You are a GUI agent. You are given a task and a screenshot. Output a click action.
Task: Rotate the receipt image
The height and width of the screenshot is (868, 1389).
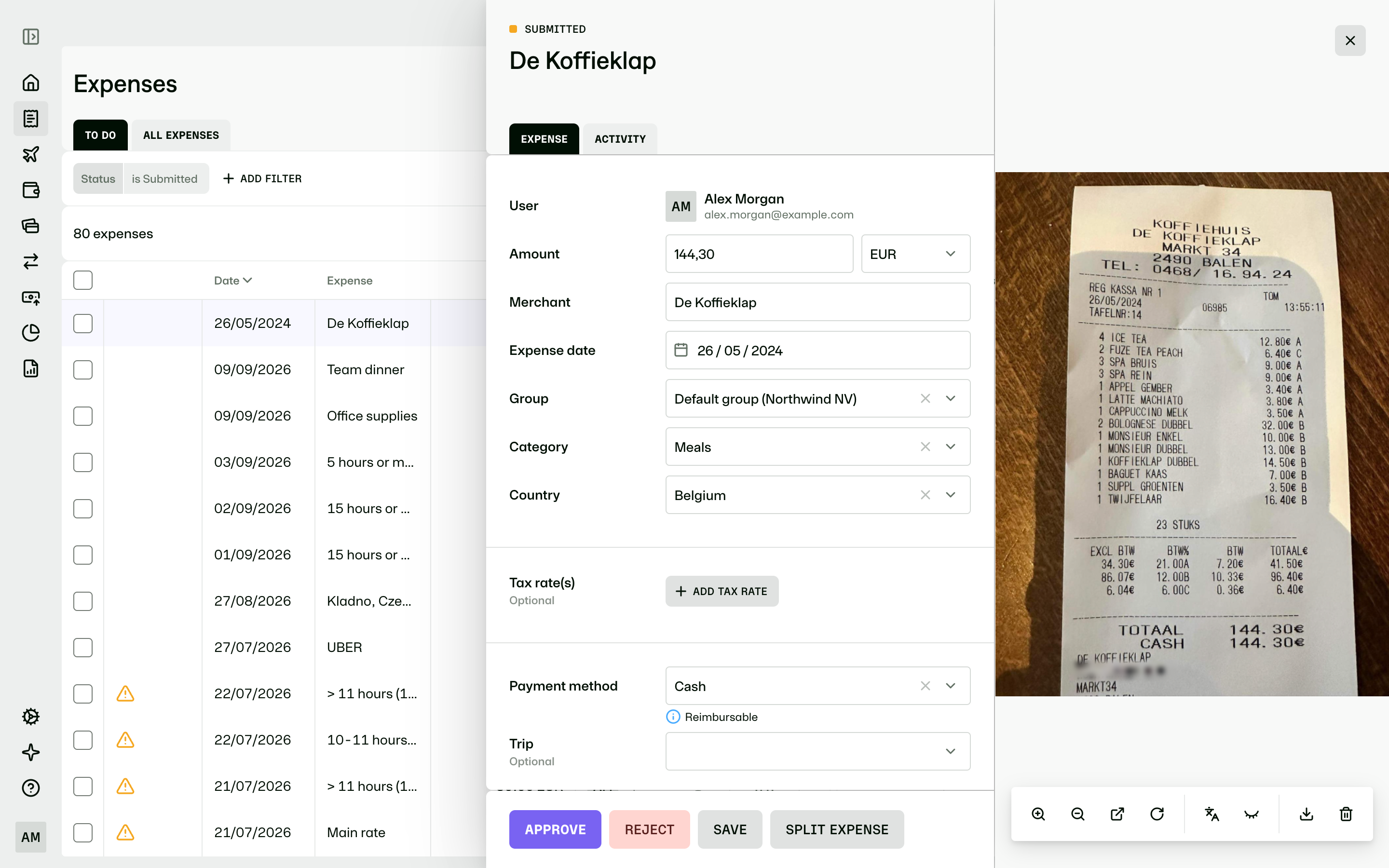(x=1157, y=814)
